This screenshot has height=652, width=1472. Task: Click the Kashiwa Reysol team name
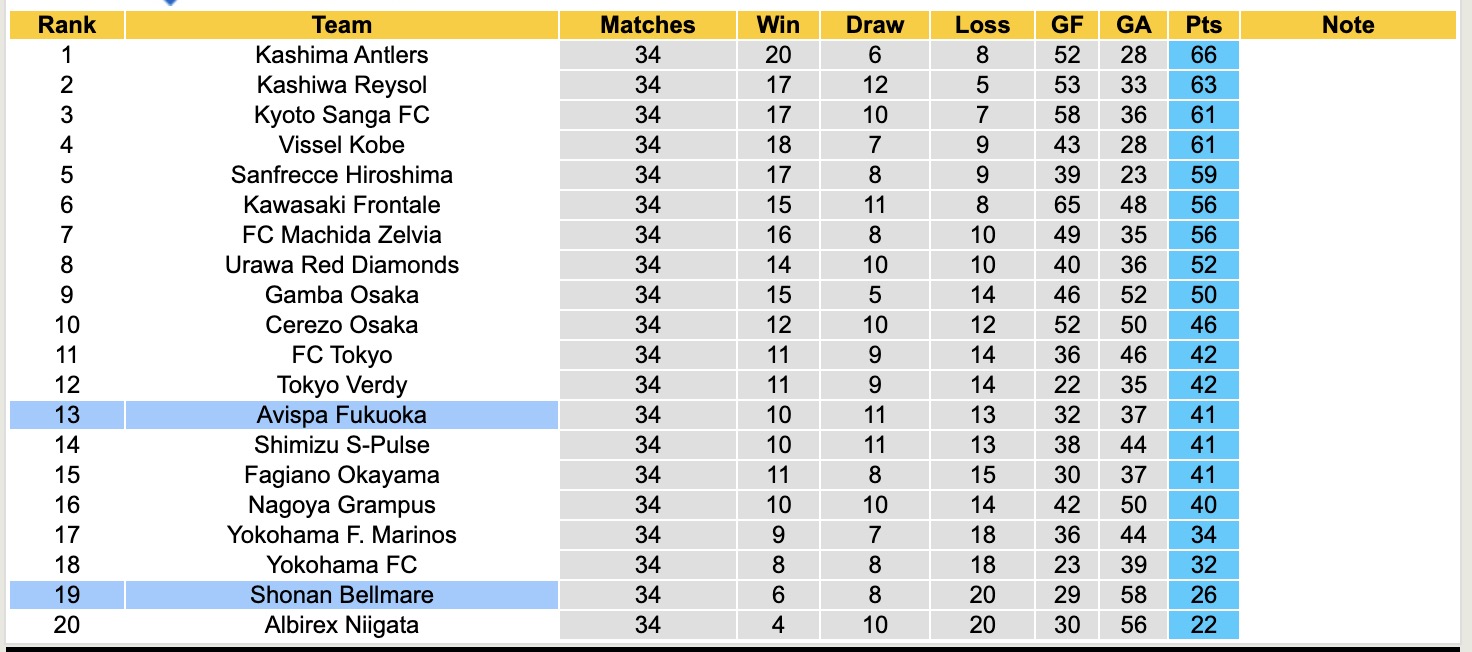tap(341, 85)
